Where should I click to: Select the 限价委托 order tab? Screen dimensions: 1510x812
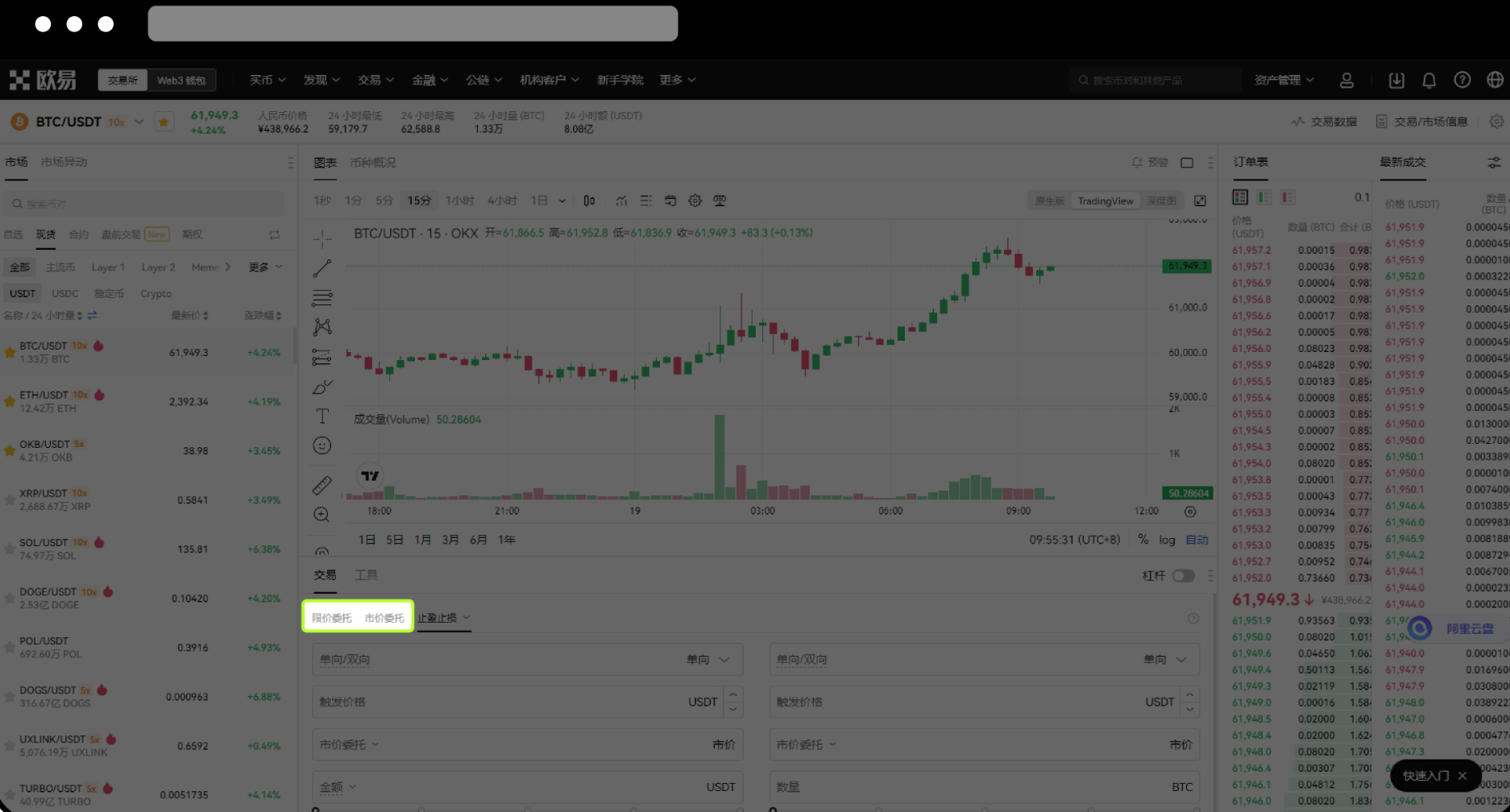pyautogui.click(x=331, y=618)
